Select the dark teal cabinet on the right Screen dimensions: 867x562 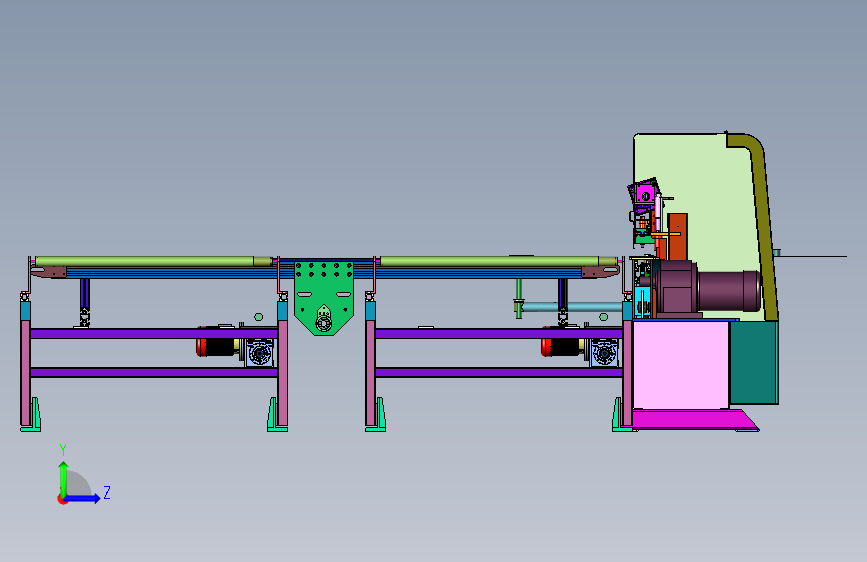click(754, 362)
